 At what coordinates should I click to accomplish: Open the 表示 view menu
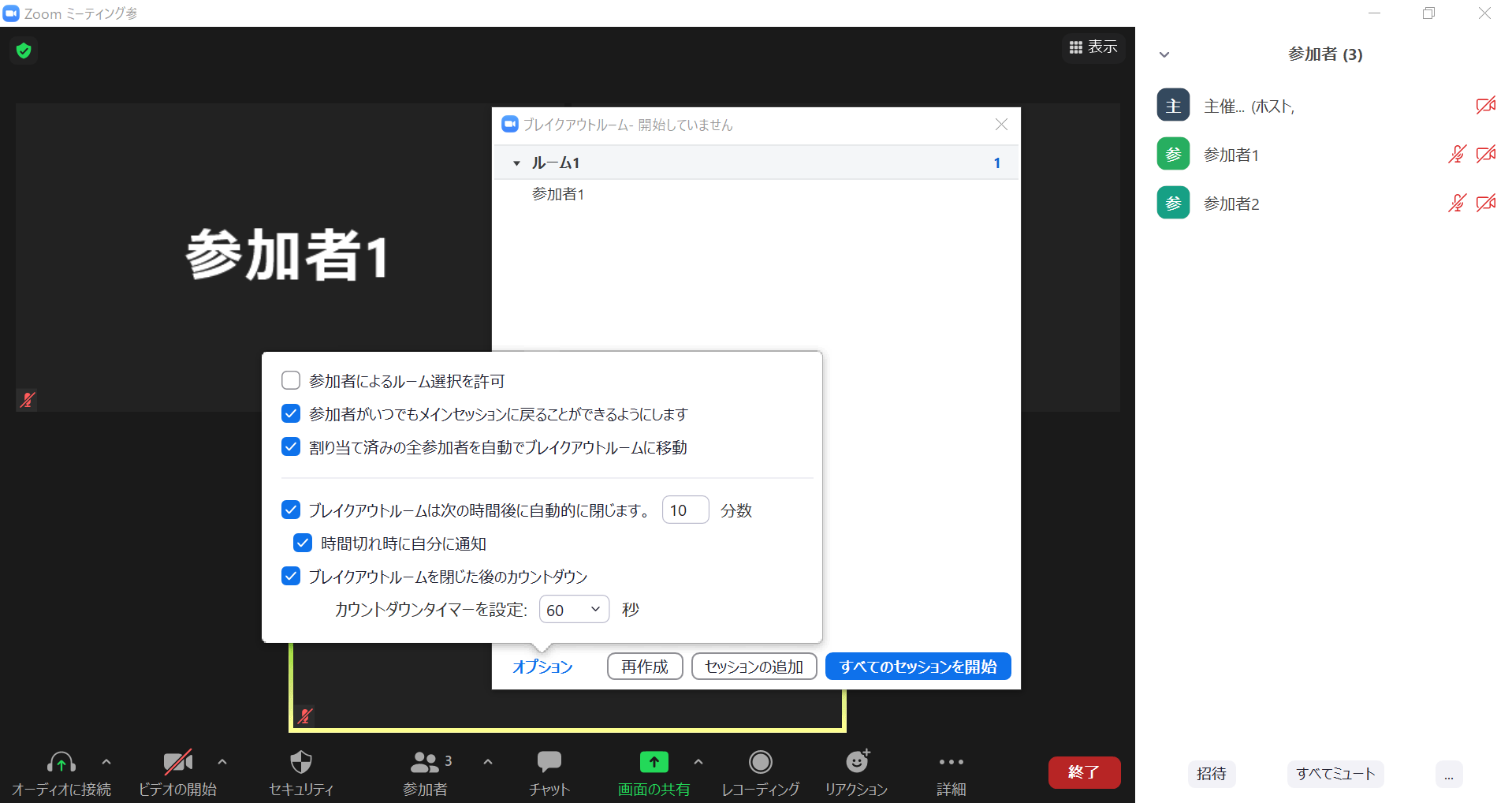coord(1093,47)
